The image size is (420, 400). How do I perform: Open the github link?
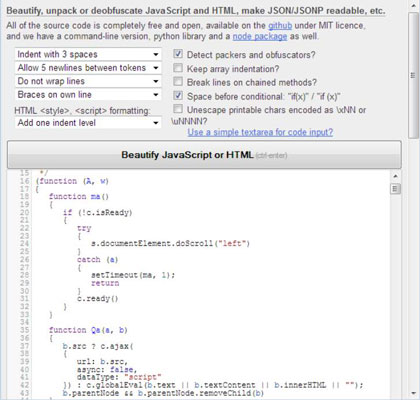pos(280,26)
